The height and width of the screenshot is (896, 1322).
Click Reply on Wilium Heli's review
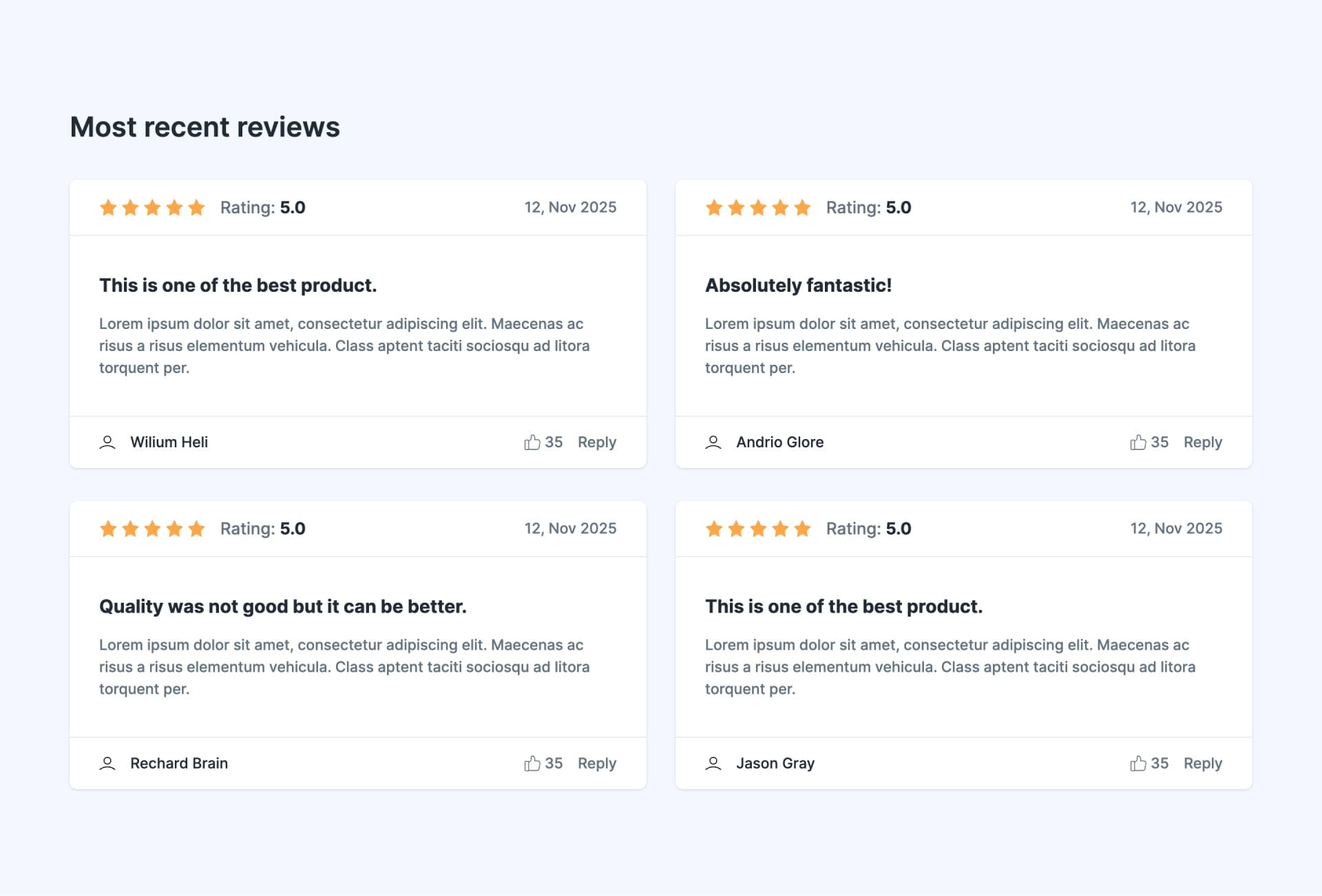597,442
